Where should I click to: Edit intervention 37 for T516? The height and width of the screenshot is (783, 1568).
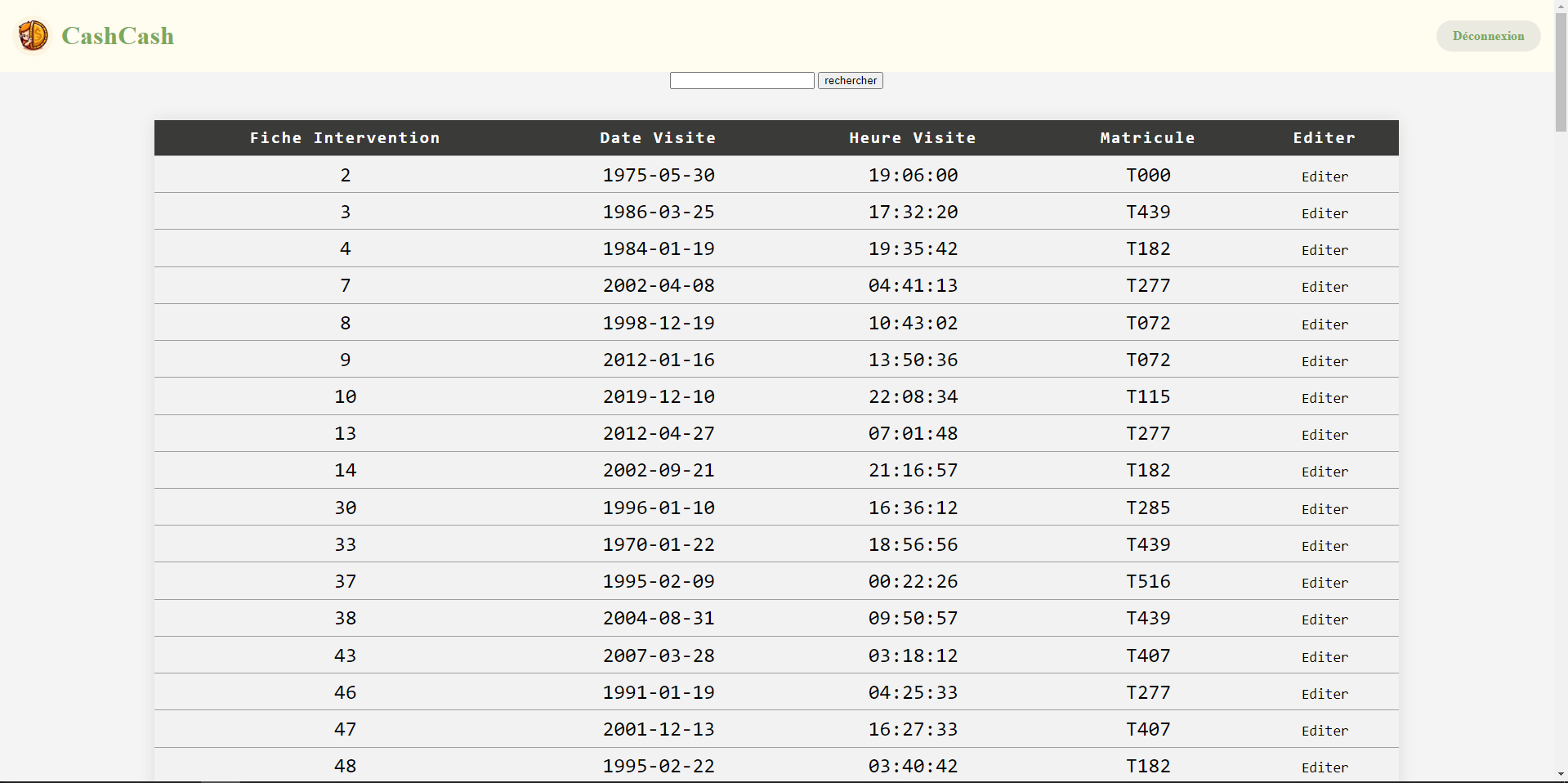(1324, 583)
